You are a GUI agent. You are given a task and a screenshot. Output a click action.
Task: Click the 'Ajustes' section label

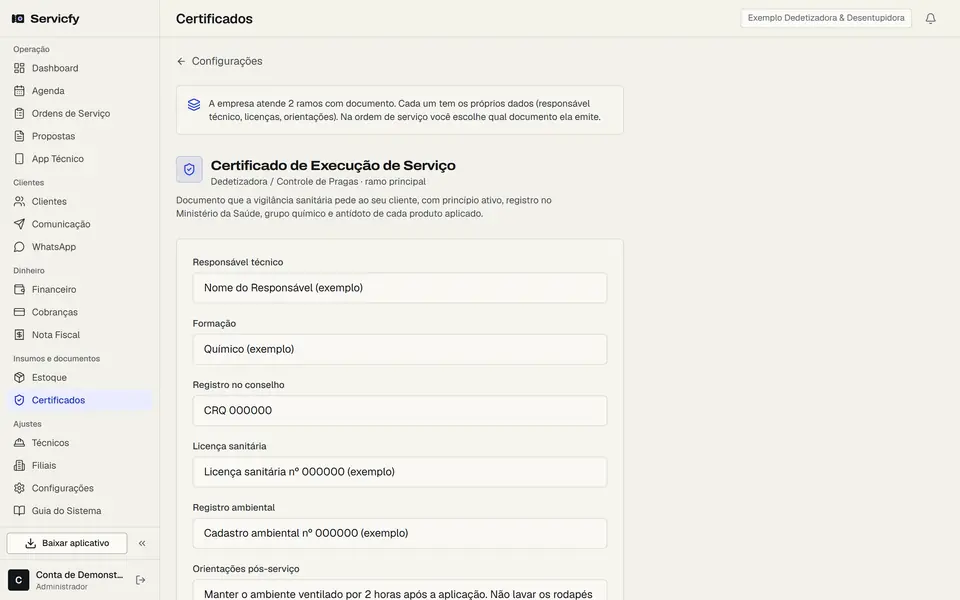(x=28, y=424)
